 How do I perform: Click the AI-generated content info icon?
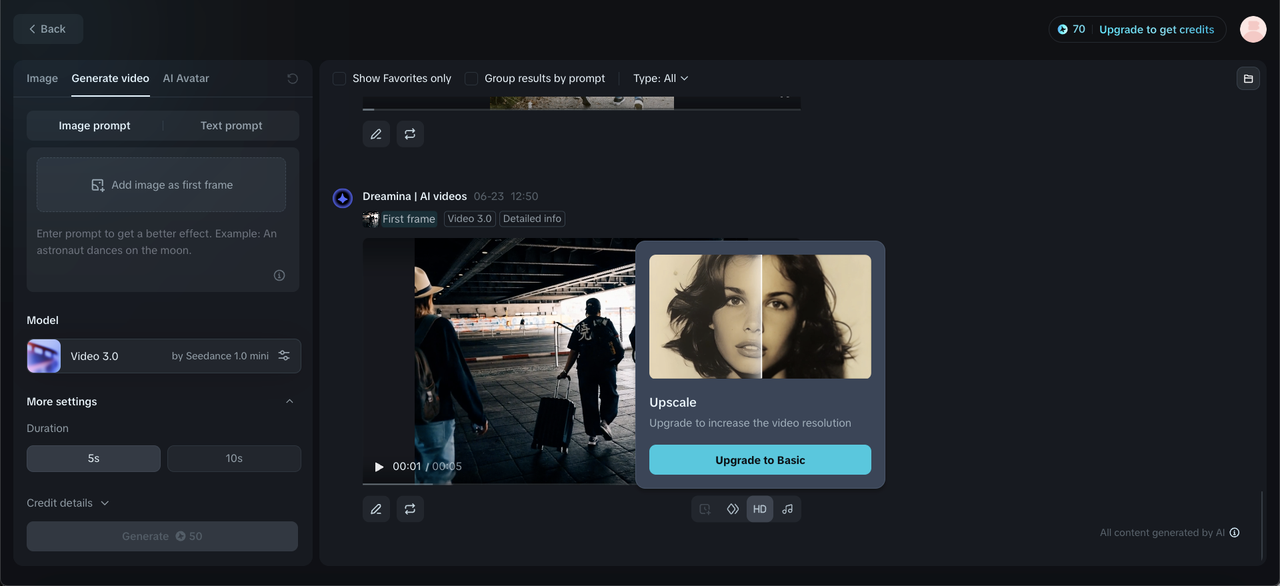point(1234,533)
